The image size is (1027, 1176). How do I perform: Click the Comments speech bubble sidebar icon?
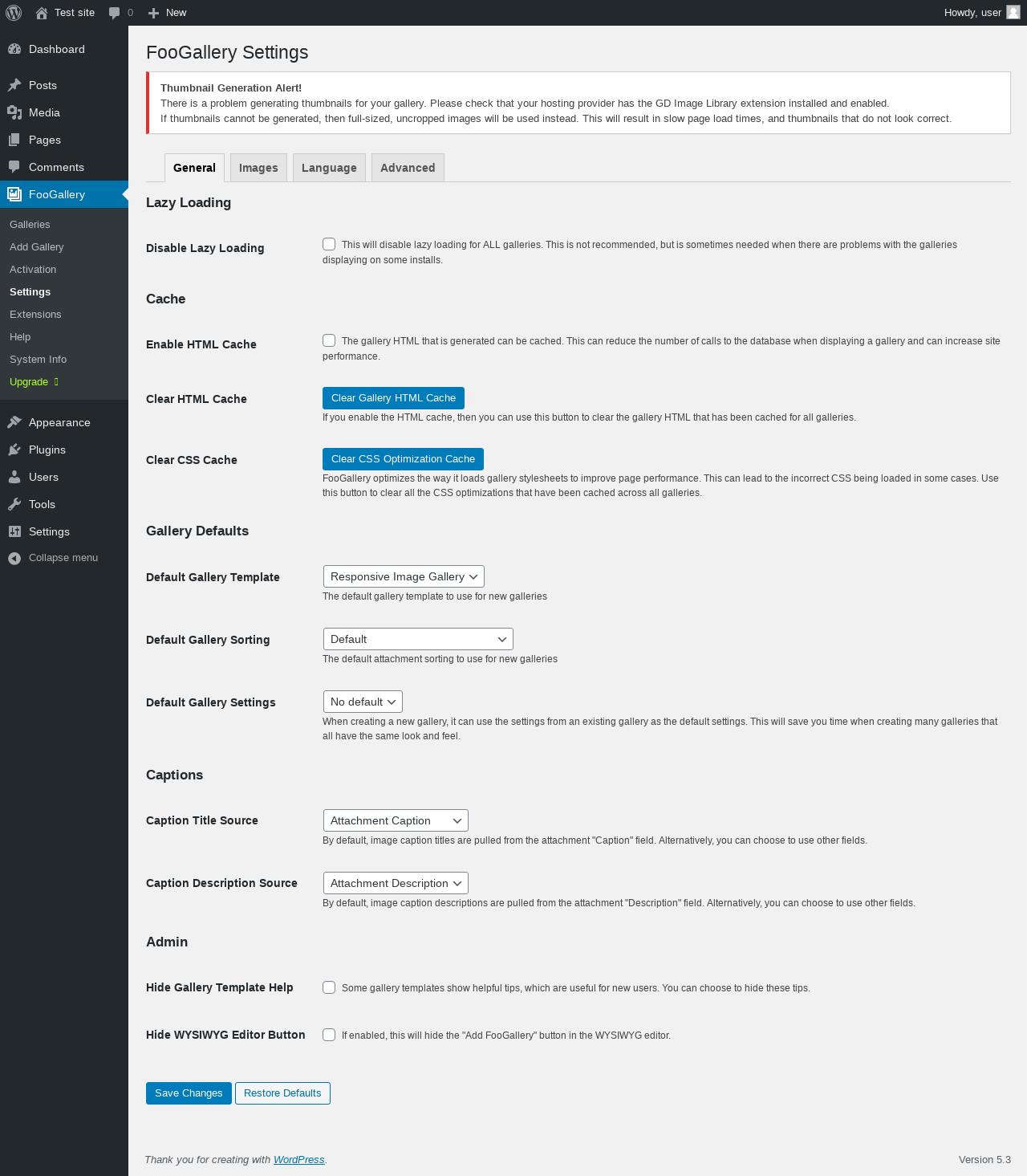click(14, 167)
